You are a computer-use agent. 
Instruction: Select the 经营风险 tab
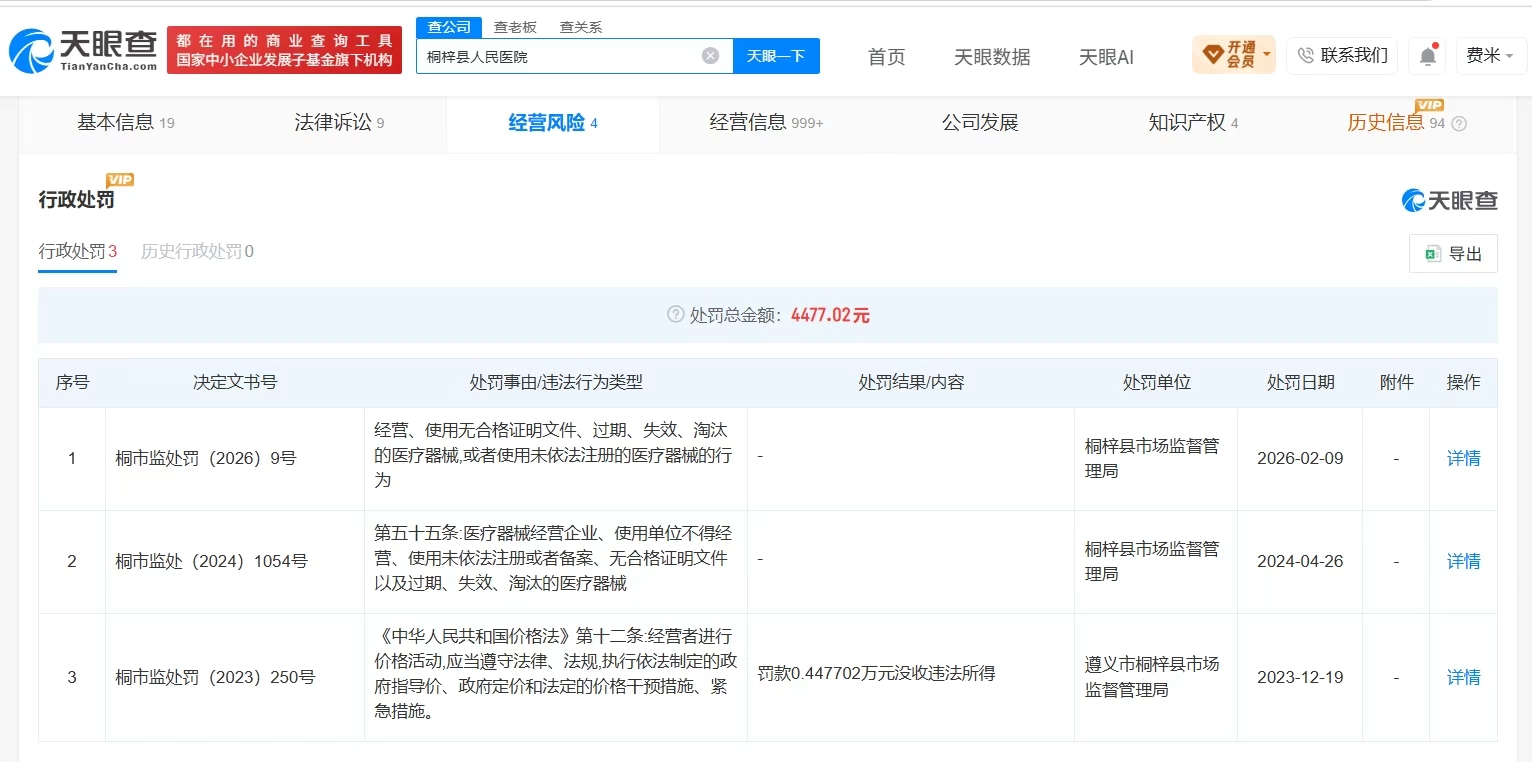pos(553,123)
